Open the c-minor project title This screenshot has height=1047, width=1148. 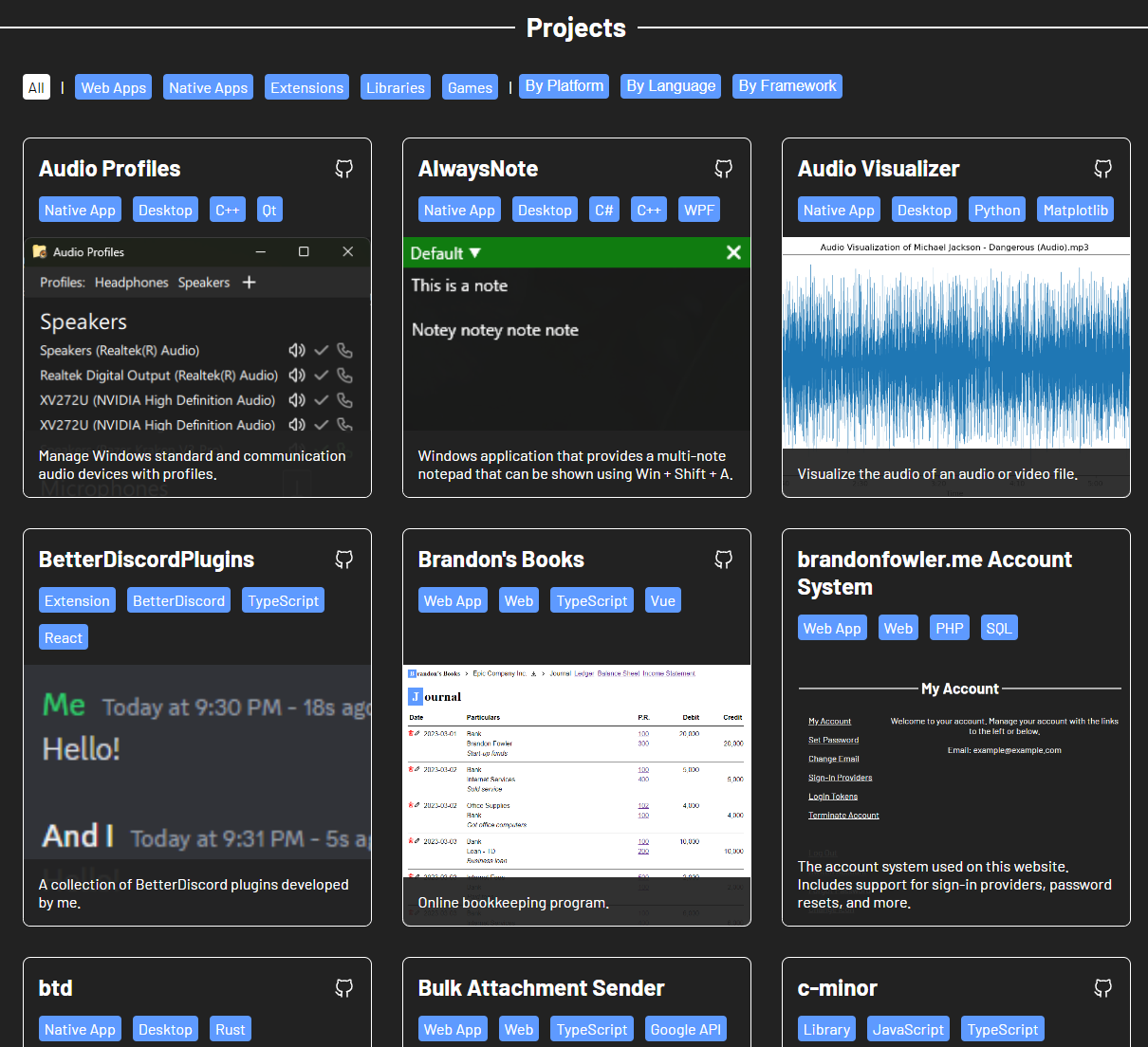coord(838,988)
